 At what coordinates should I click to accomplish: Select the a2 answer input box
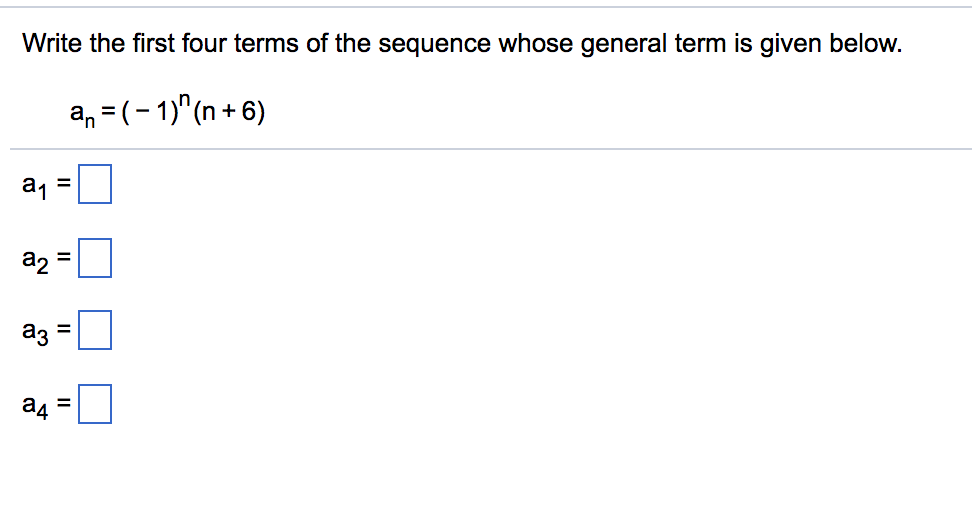pyautogui.click(x=95, y=258)
